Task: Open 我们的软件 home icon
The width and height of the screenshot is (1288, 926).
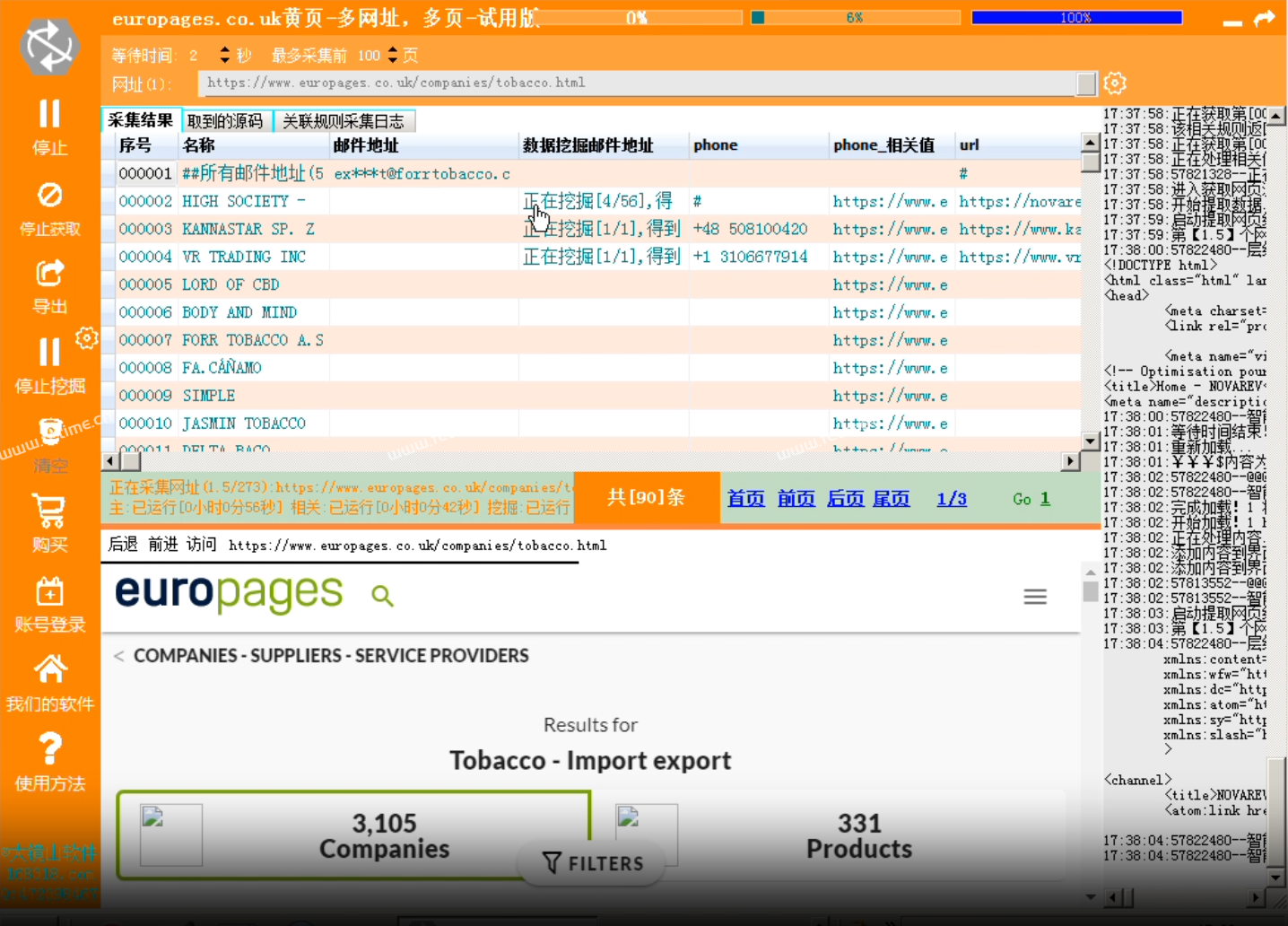Action: (50, 669)
